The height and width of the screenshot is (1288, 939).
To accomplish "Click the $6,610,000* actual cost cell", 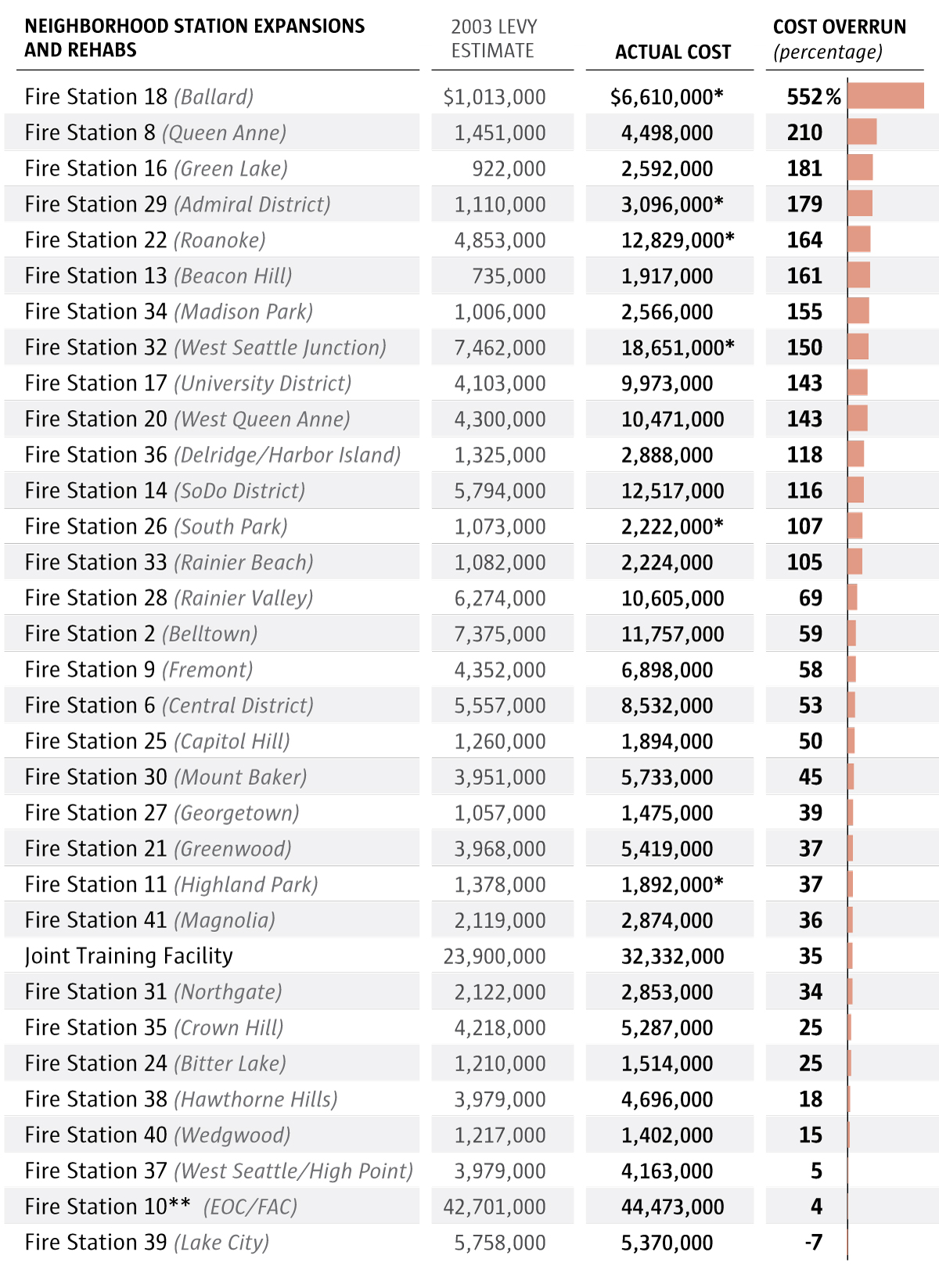I will pyautogui.click(x=667, y=97).
